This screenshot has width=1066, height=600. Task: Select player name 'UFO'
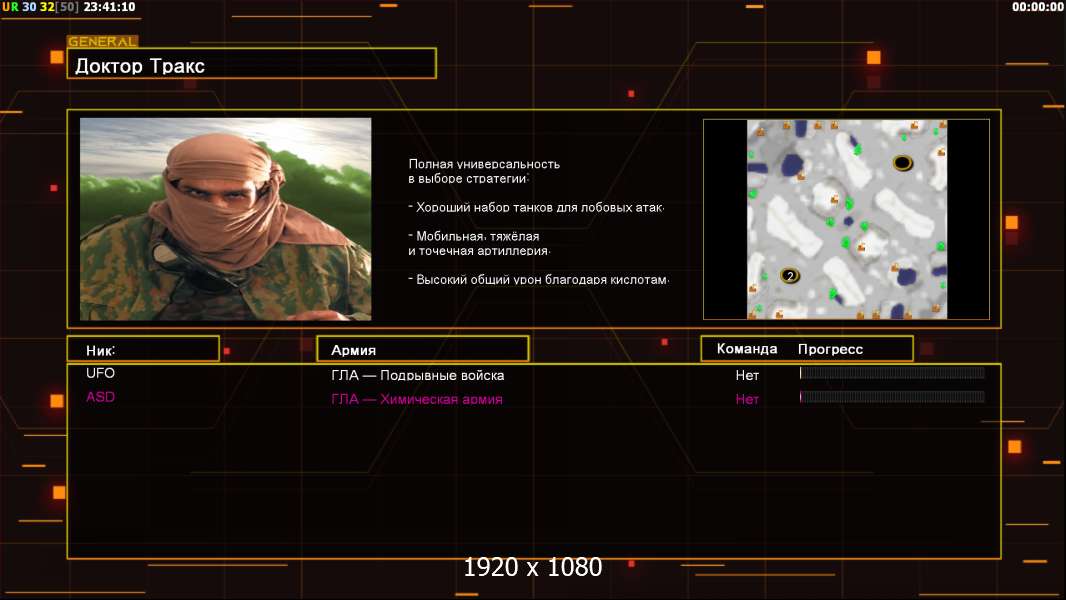click(x=100, y=373)
